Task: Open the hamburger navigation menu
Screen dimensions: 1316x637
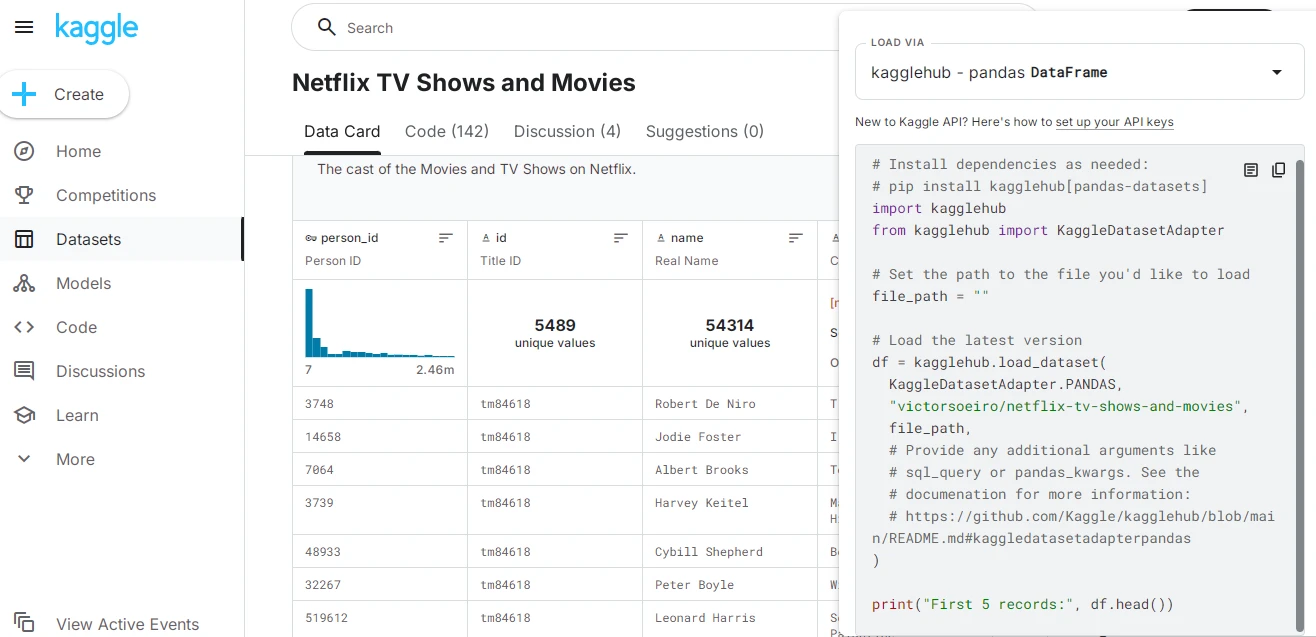Action: (24, 28)
